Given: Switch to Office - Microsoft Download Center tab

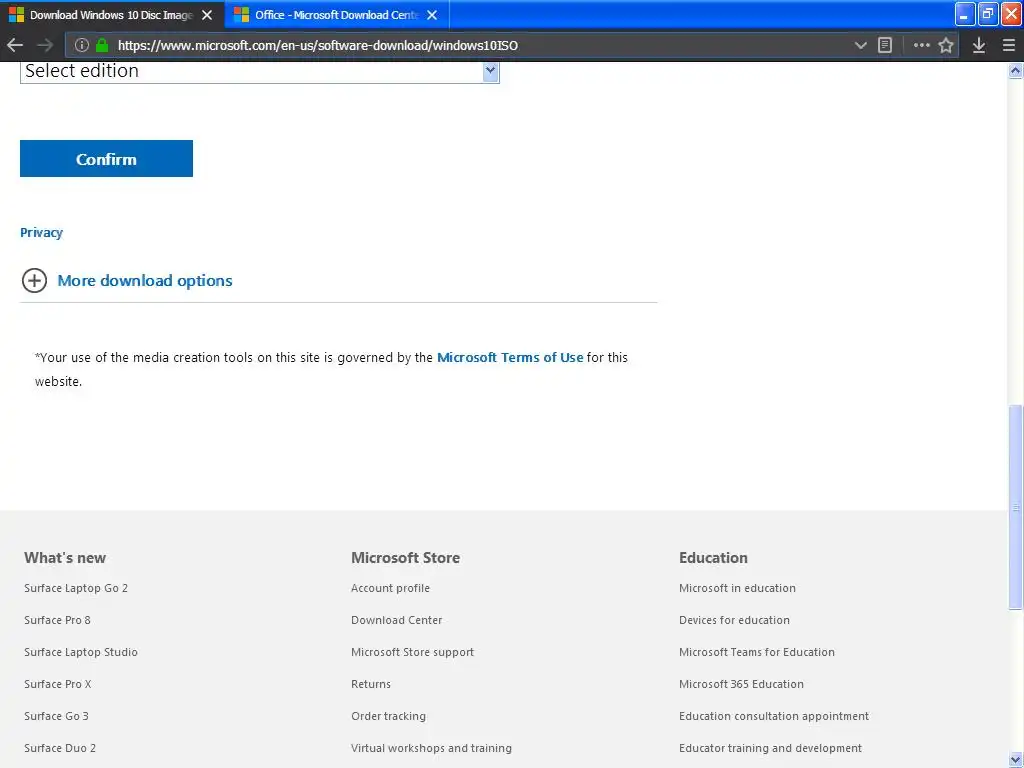Looking at the screenshot, I should 336,15.
